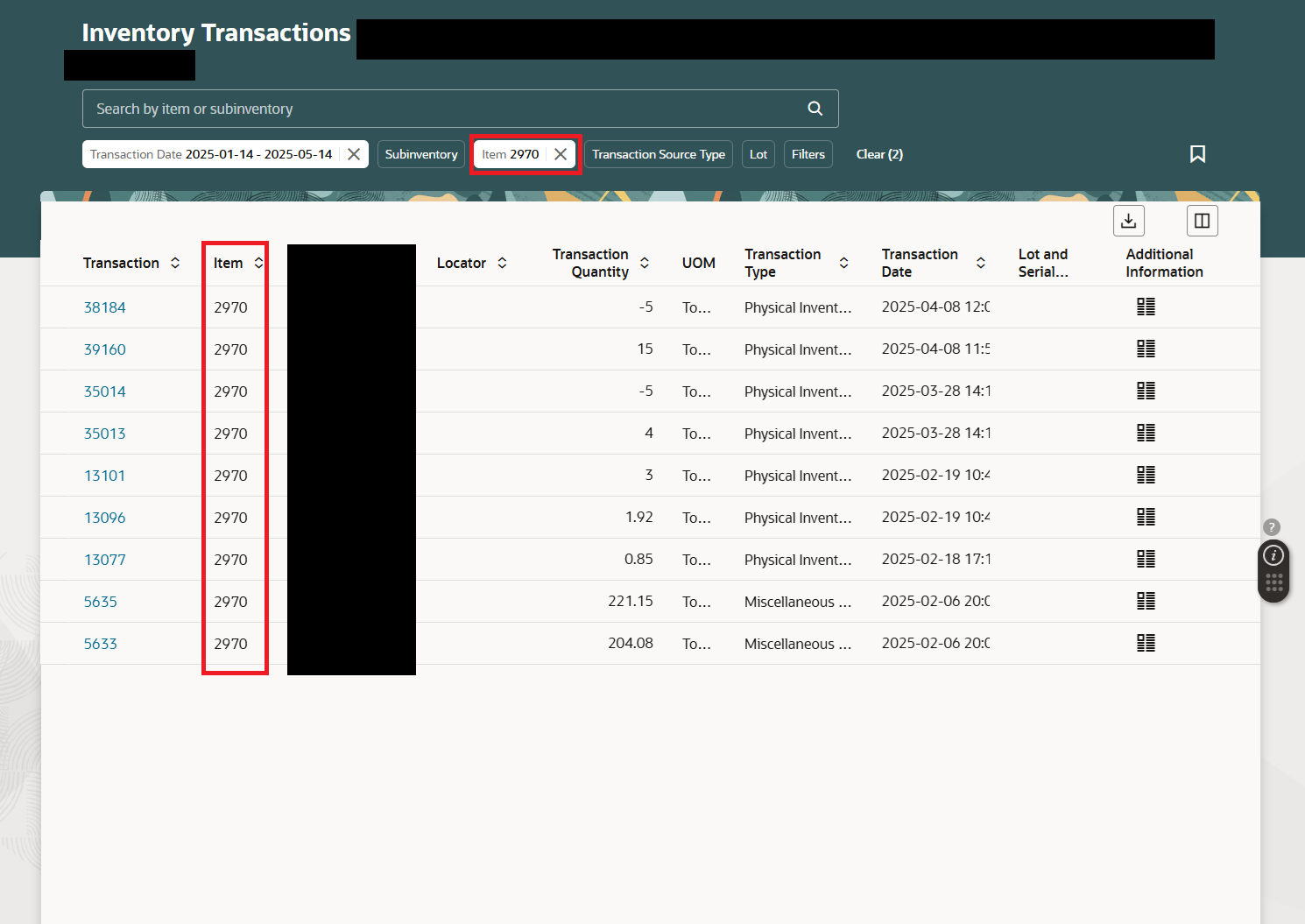The width and height of the screenshot is (1305, 924).
Task: Click the magnifying glass search icon
Action: coord(815,108)
